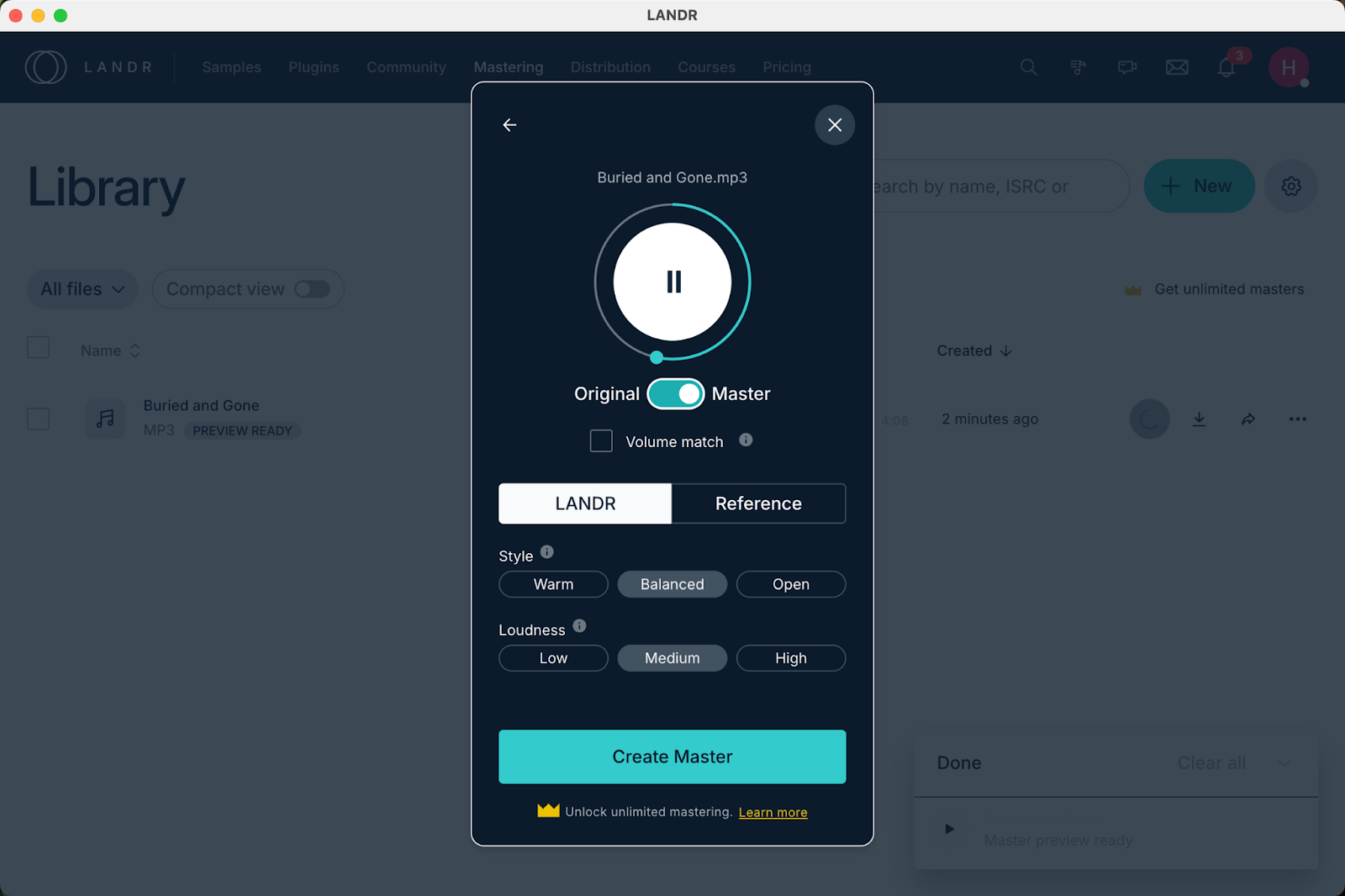The height and width of the screenshot is (896, 1345).
Task: Pause playback of Buried and Gone.mp3
Action: click(672, 282)
